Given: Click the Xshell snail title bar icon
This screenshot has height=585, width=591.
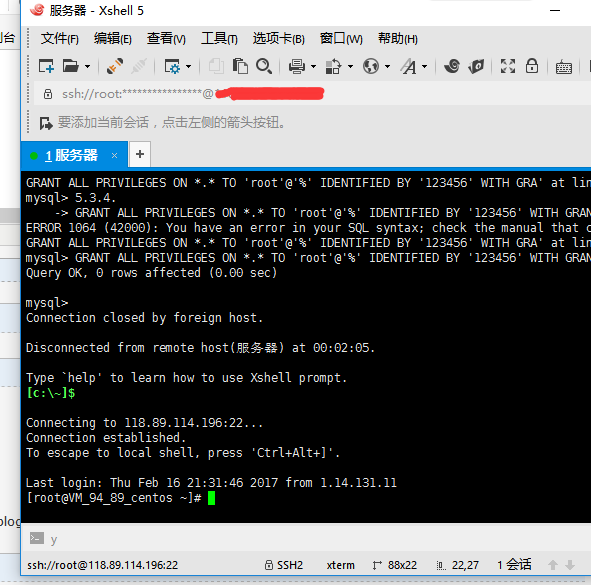Looking at the screenshot, I should tap(37, 10).
